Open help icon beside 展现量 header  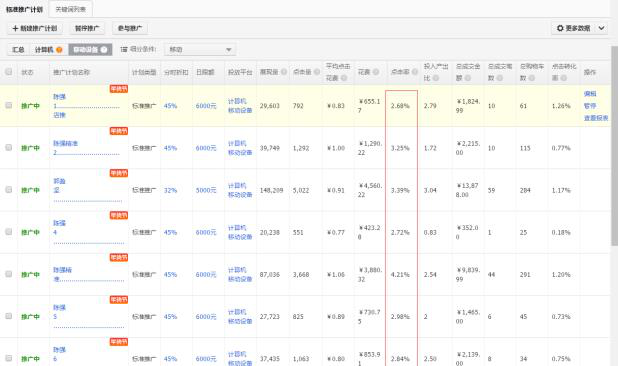284,72
